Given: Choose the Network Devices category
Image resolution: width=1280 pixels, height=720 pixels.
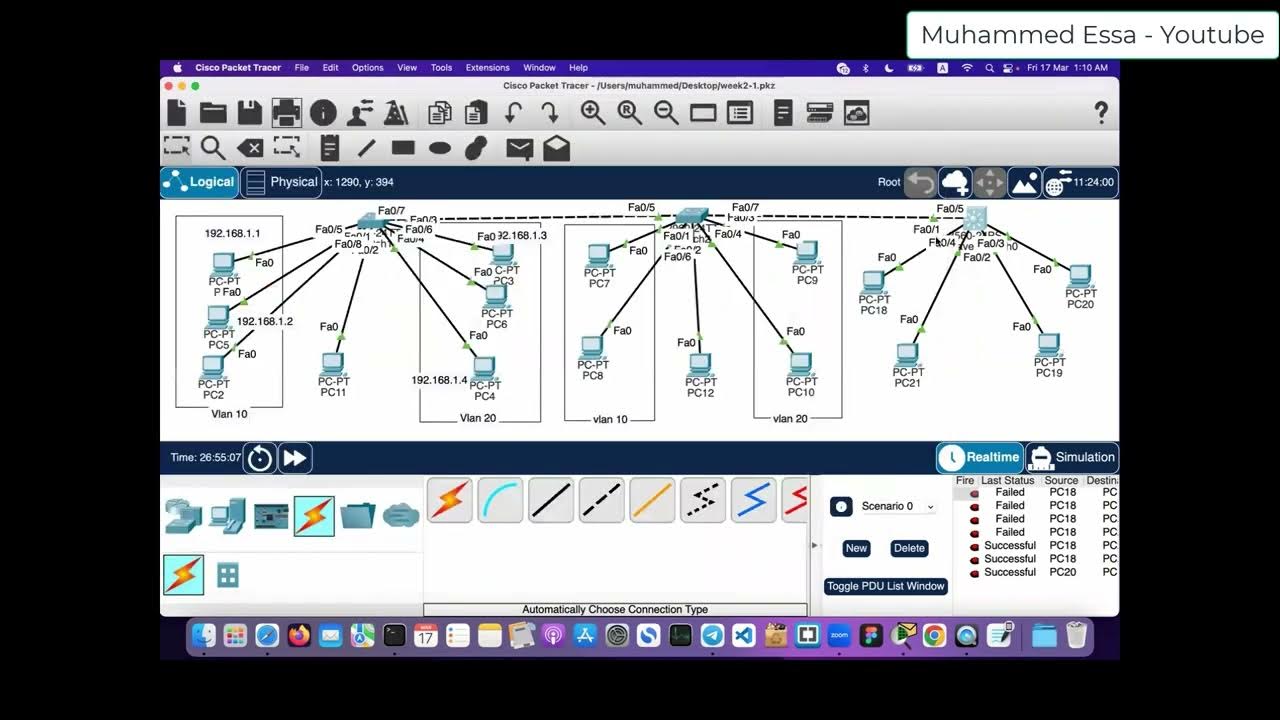Looking at the screenshot, I should pos(184,516).
